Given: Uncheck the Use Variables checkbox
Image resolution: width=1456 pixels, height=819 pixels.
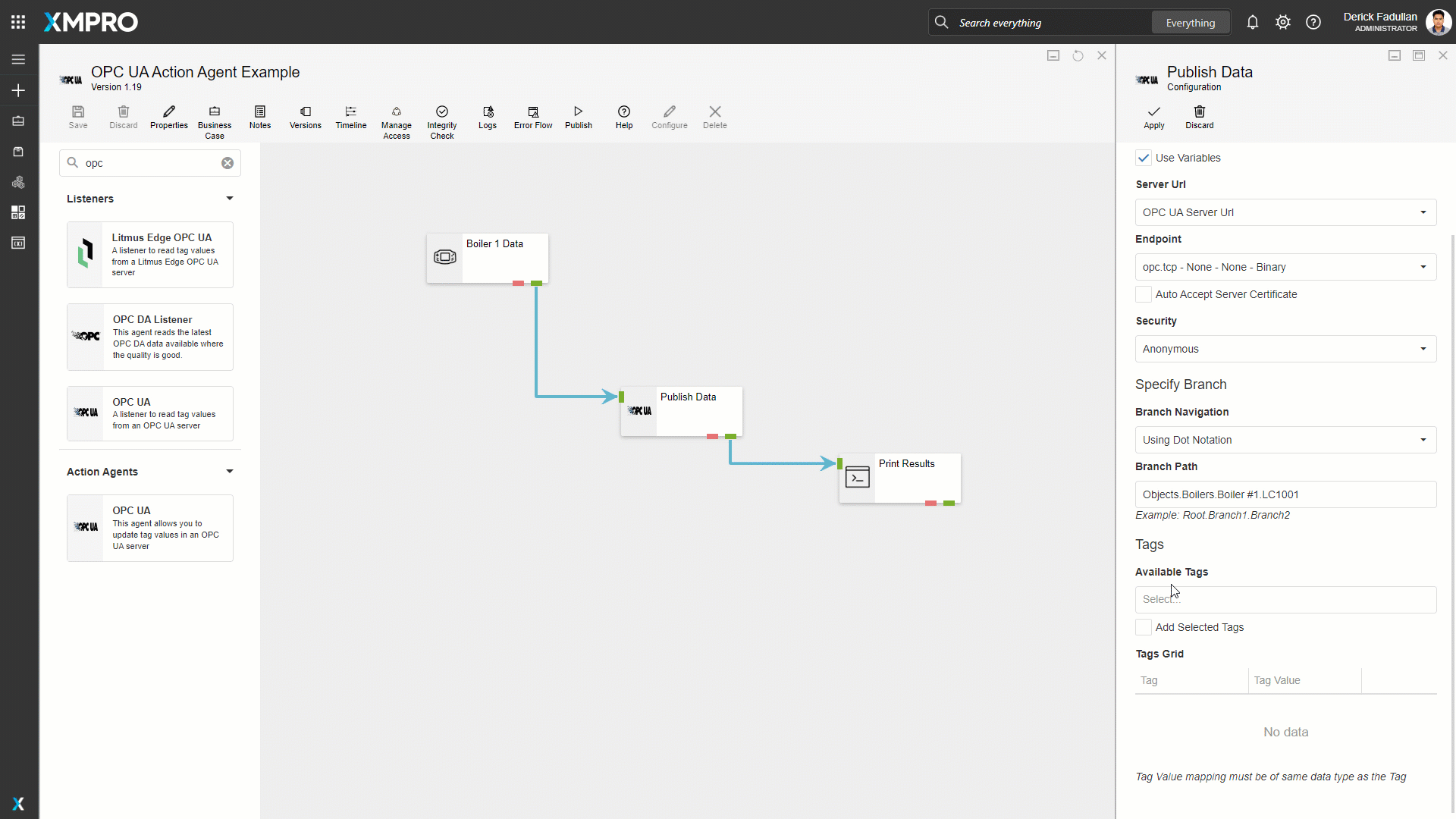Looking at the screenshot, I should click(1144, 158).
